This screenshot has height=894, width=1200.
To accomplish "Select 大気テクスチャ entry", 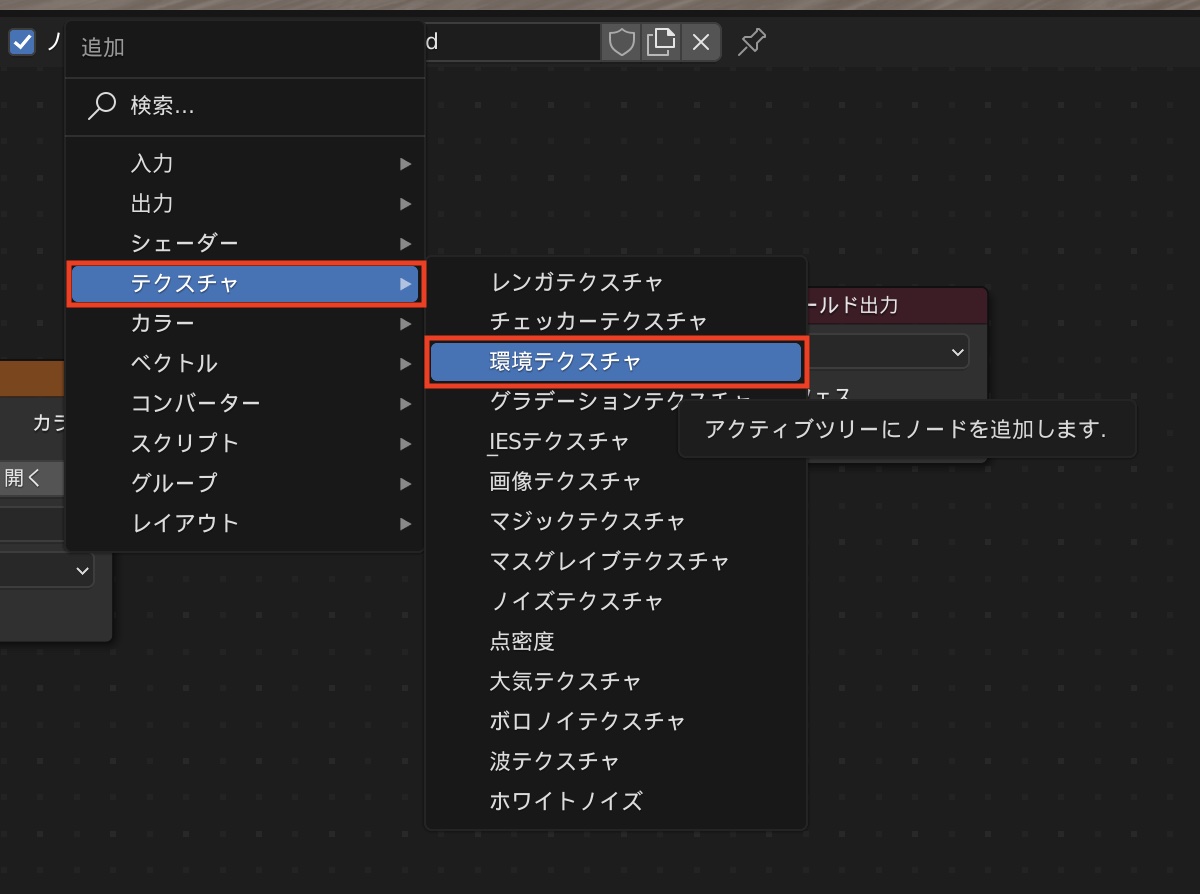I will (565, 681).
